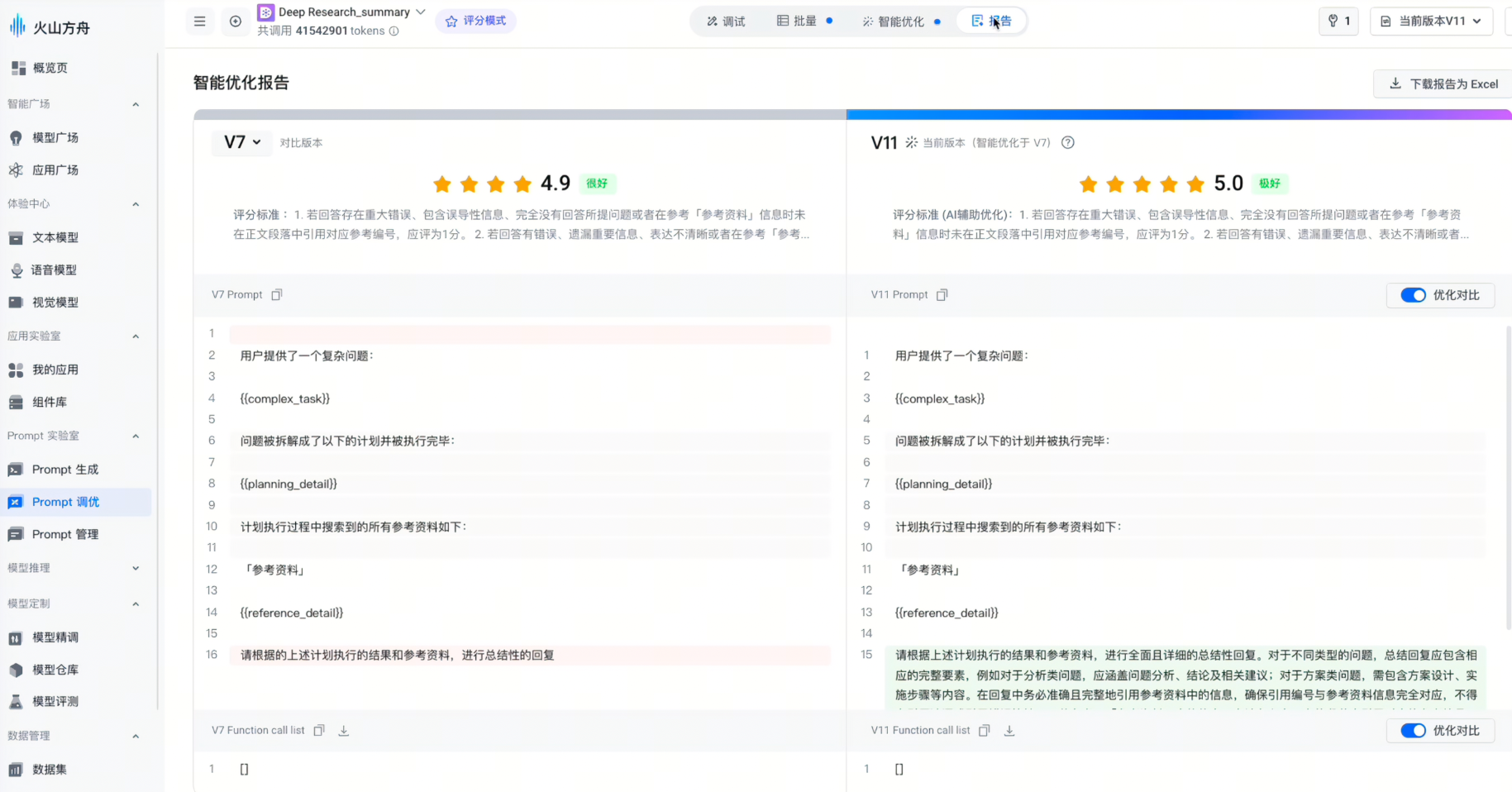Expand the Deep Research_summary name dropdown
The width and height of the screenshot is (1512, 792).
point(421,12)
